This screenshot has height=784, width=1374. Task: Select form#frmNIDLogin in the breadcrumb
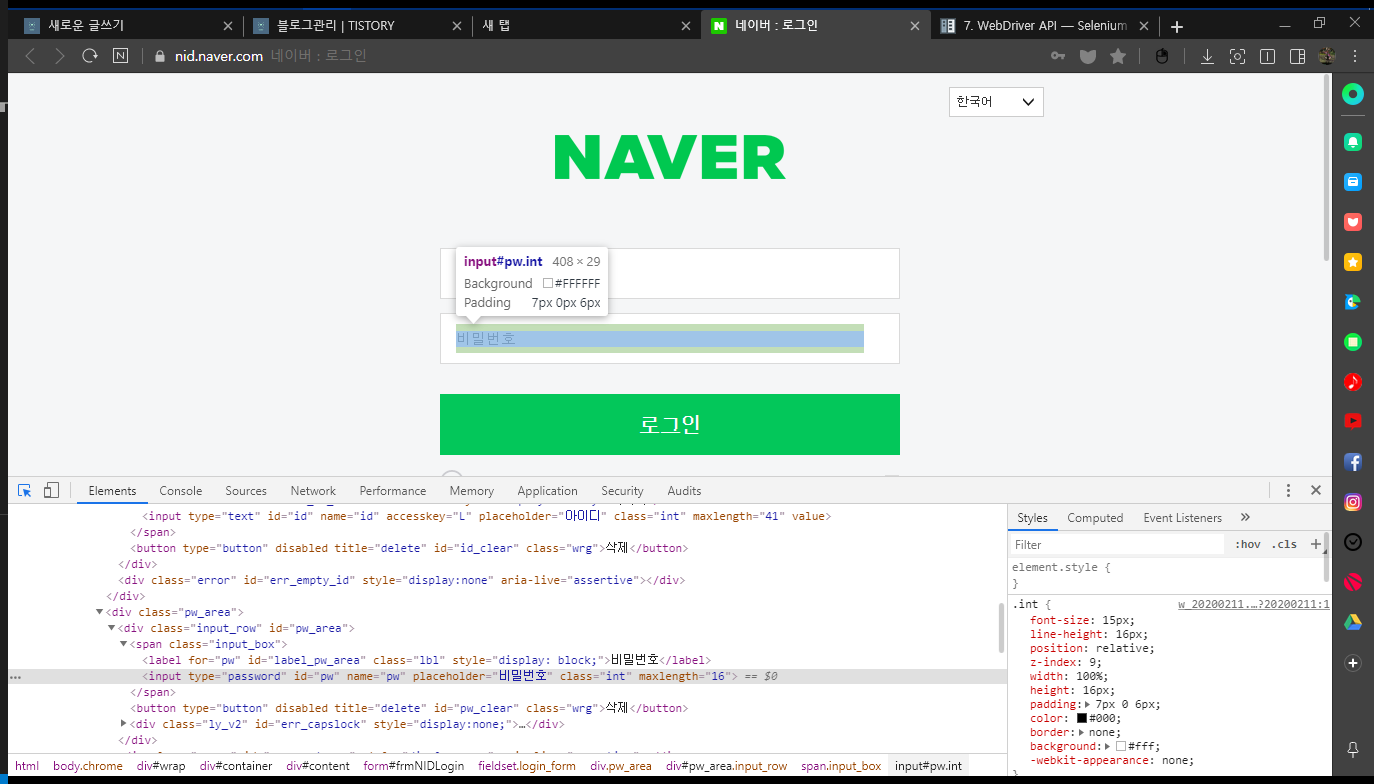pyautogui.click(x=414, y=766)
